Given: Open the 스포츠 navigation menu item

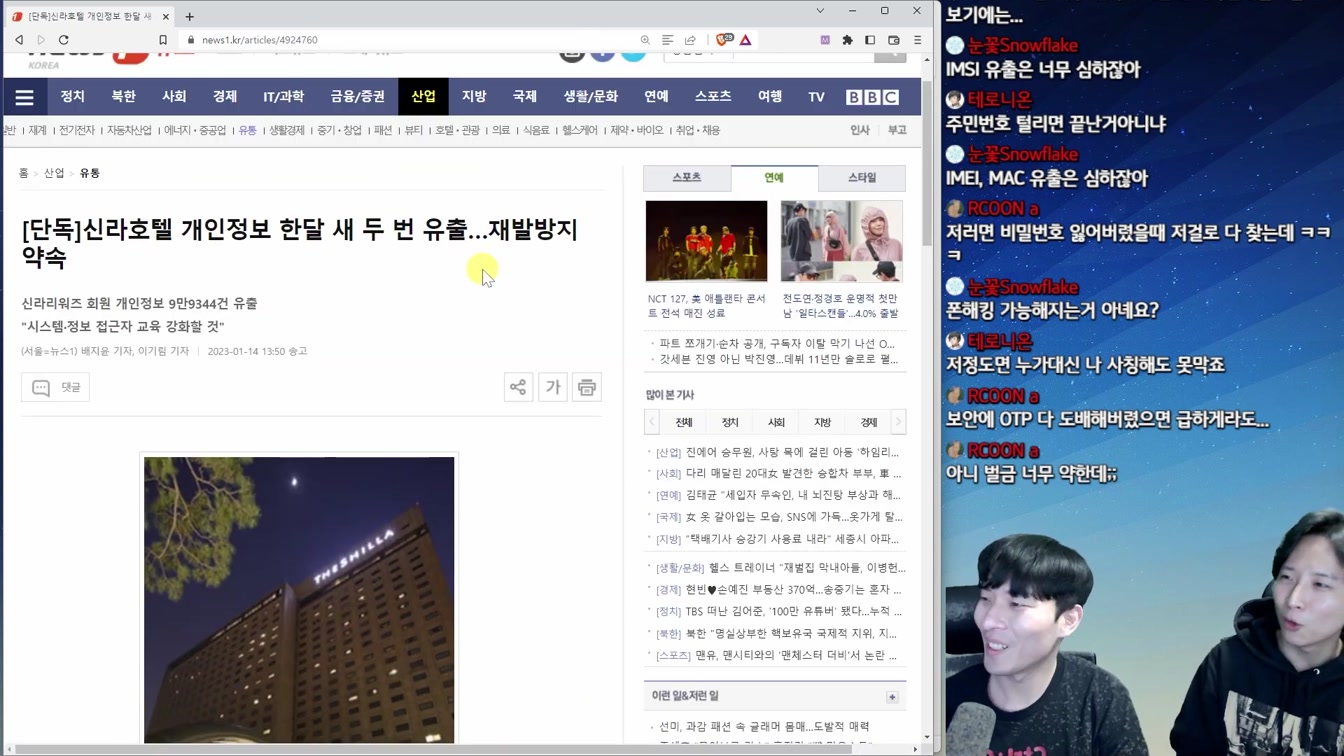Looking at the screenshot, I should pyautogui.click(x=713, y=97).
